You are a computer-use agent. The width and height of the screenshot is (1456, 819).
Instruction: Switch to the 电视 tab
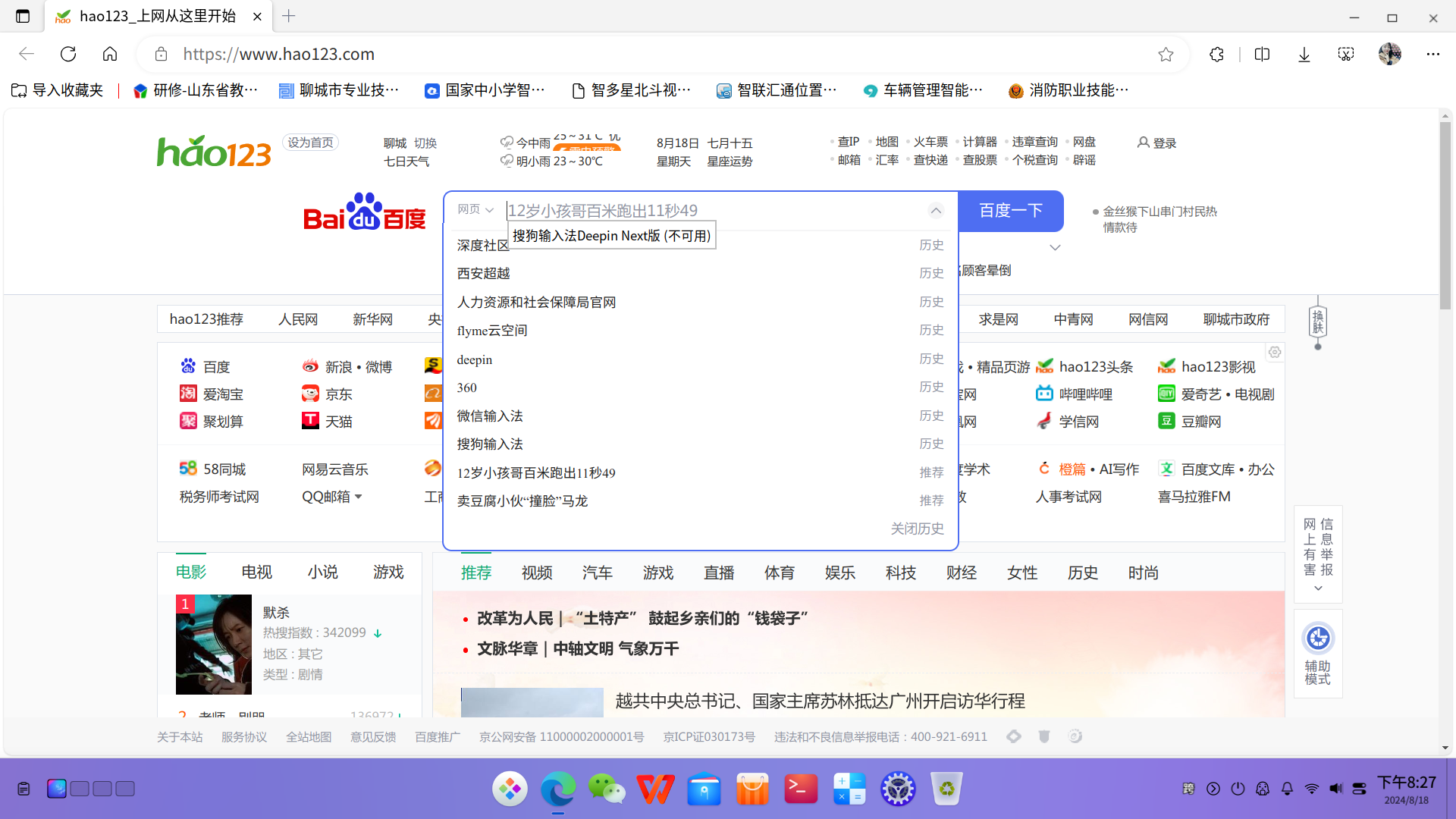click(x=256, y=572)
